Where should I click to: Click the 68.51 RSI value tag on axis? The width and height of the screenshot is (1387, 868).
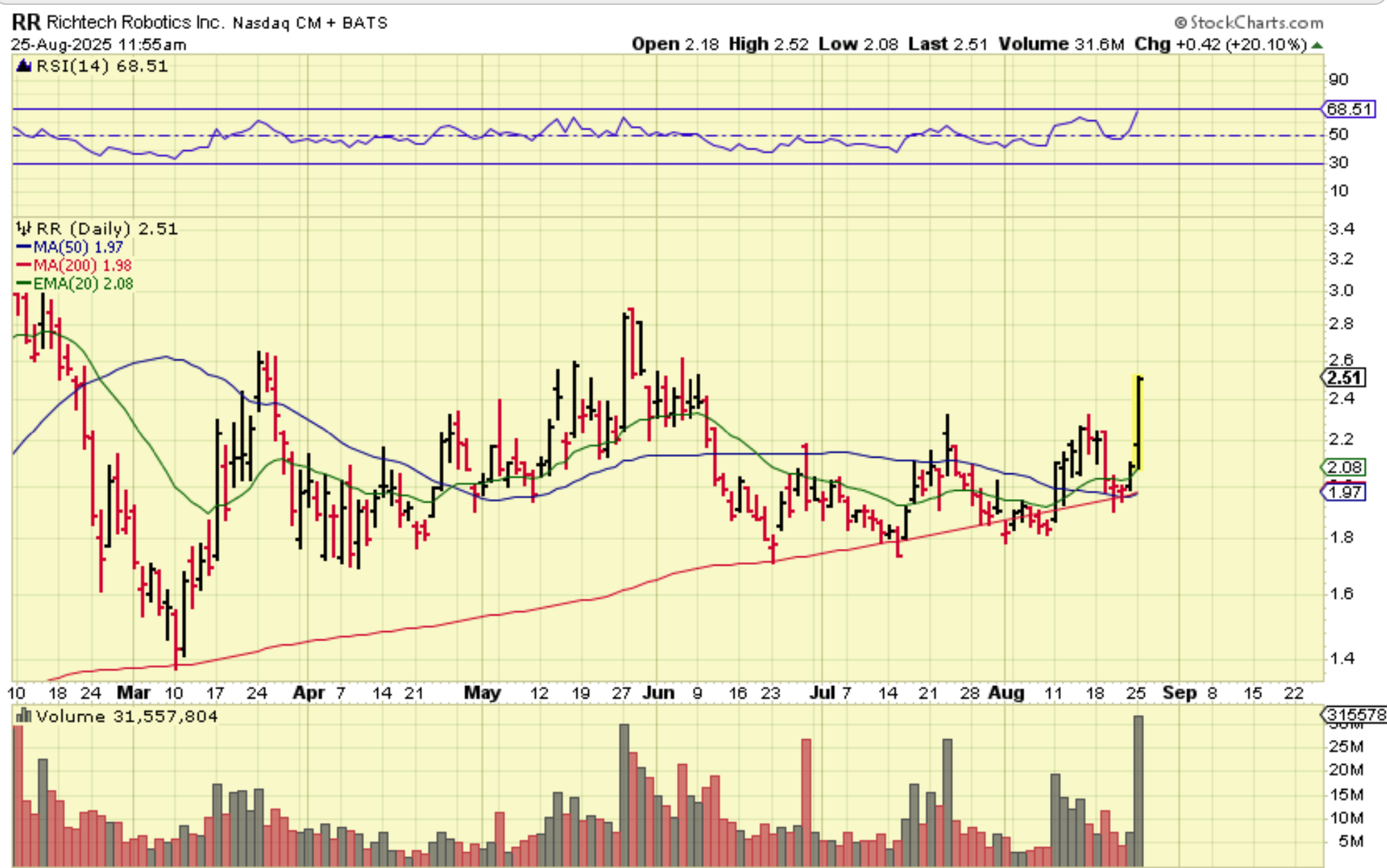[1348, 109]
